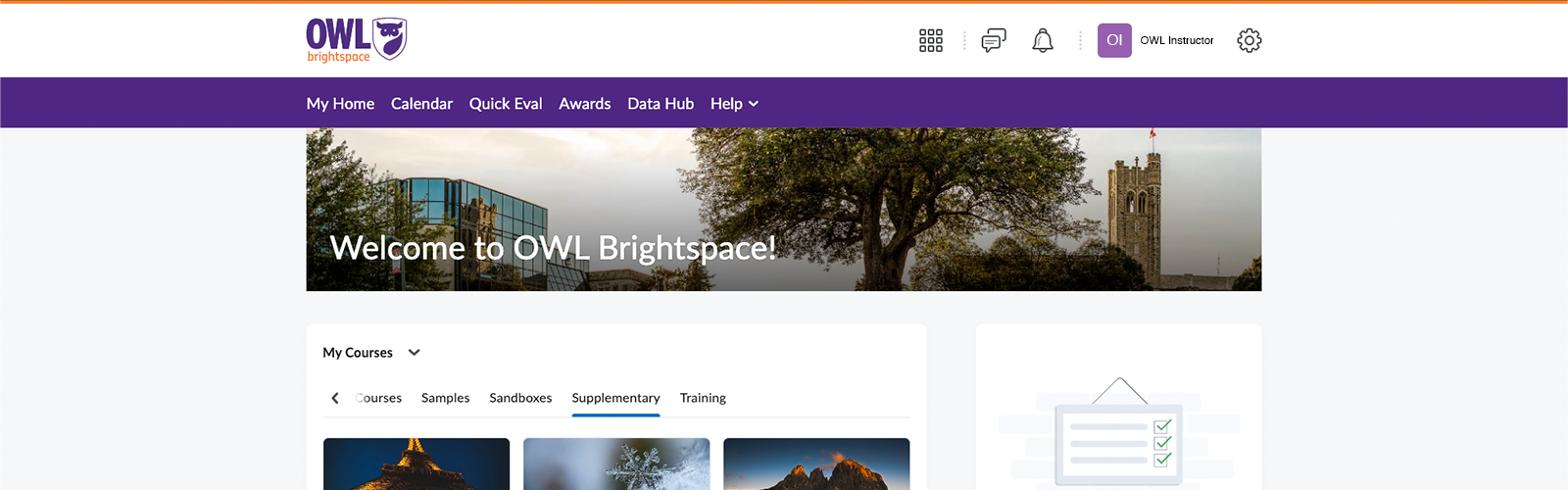
Task: Expand the Help menu
Action: (734, 103)
